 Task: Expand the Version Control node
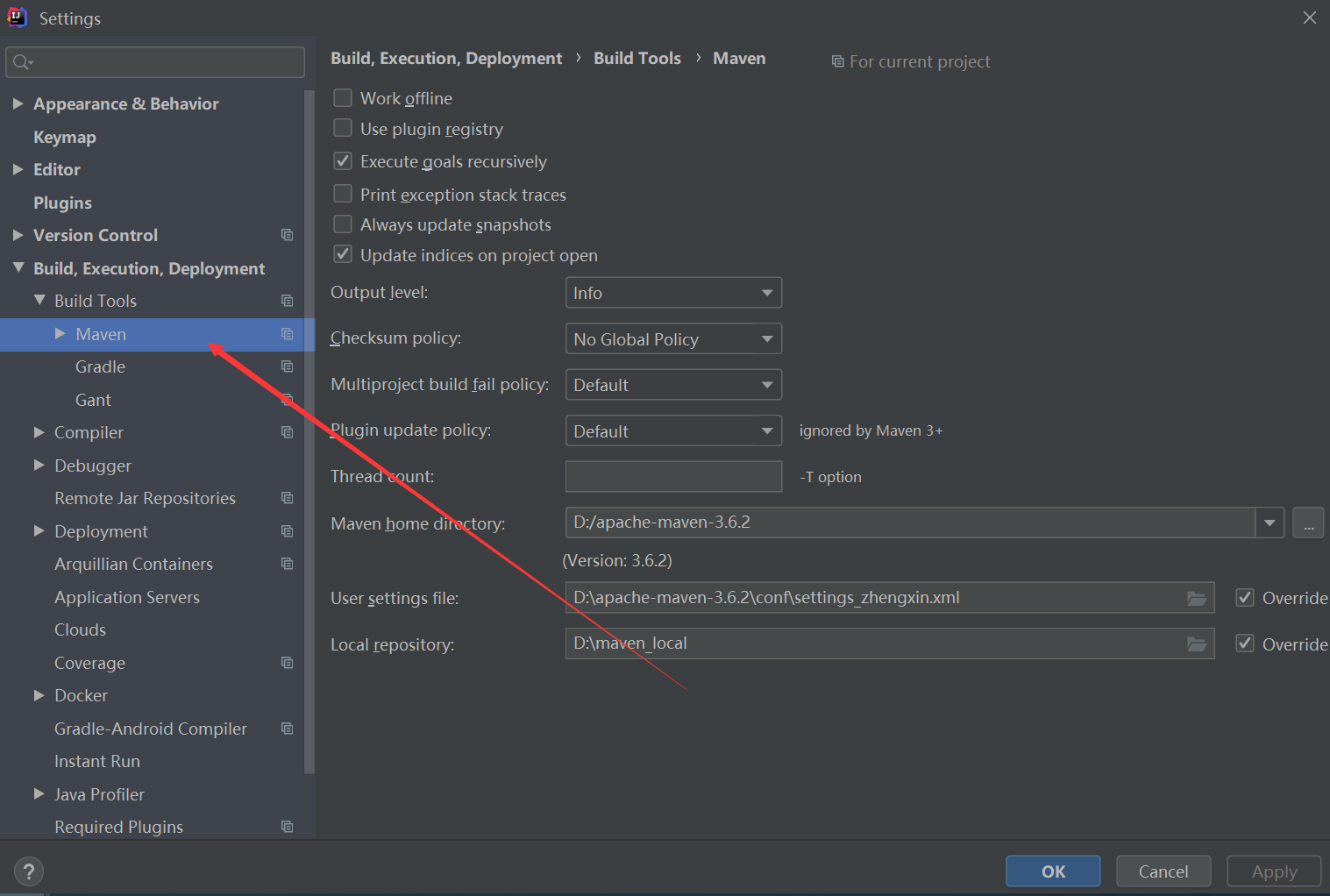18,235
